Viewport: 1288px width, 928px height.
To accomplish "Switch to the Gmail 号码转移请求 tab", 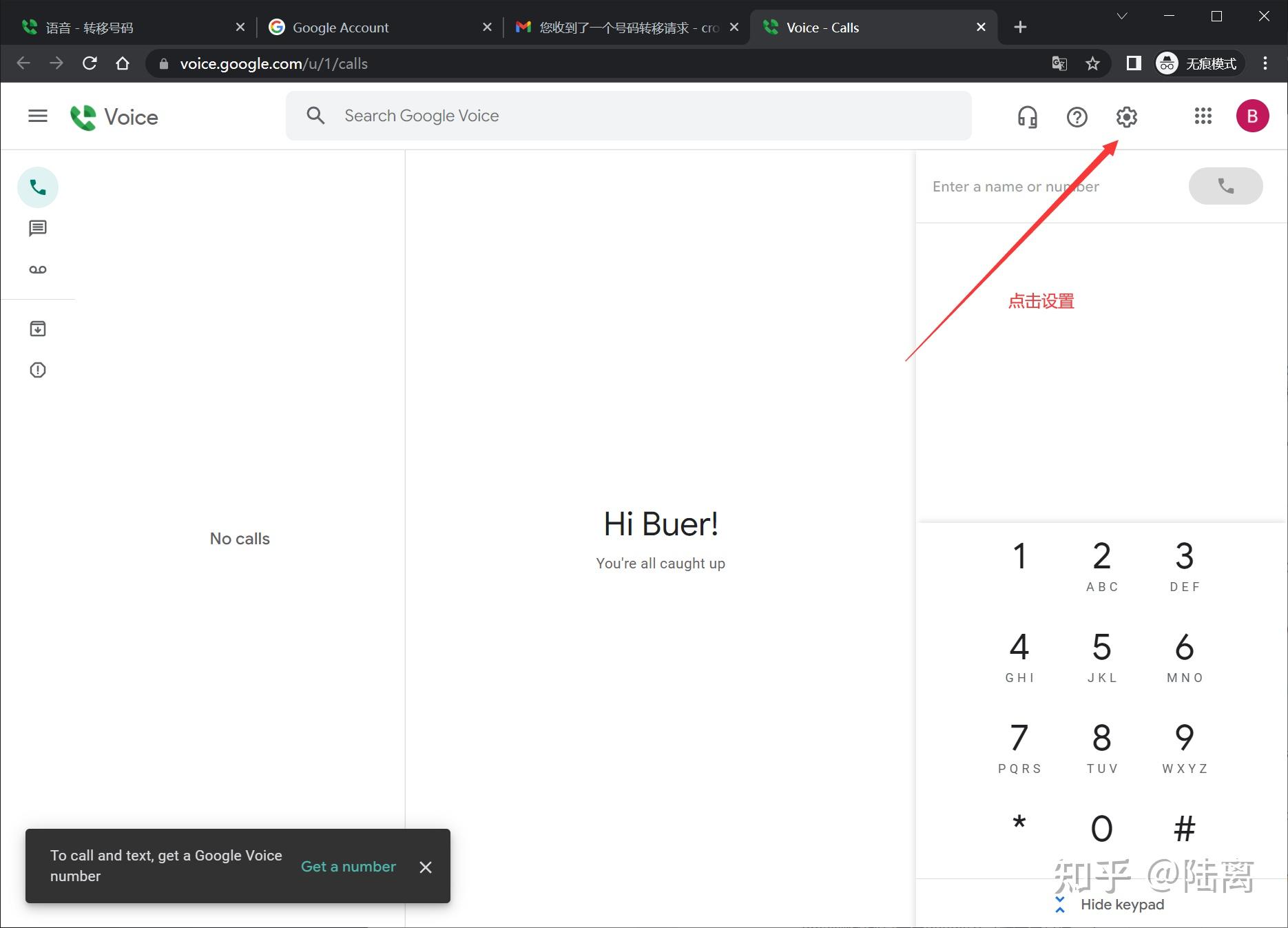I will click(627, 28).
